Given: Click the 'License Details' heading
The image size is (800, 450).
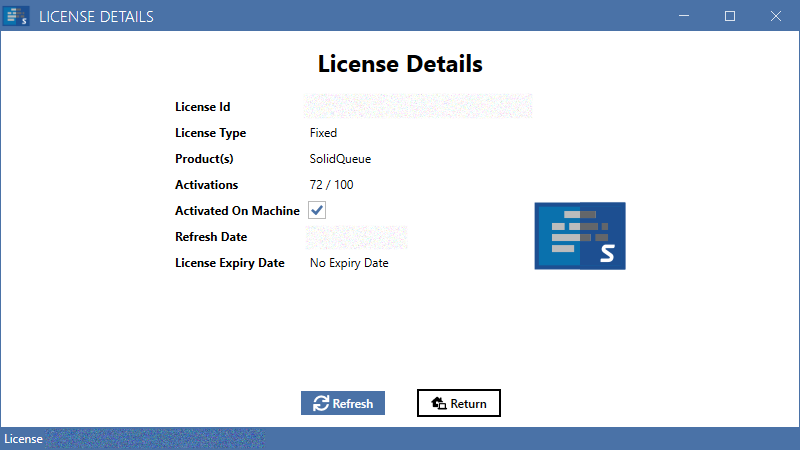Looking at the screenshot, I should pos(400,64).
